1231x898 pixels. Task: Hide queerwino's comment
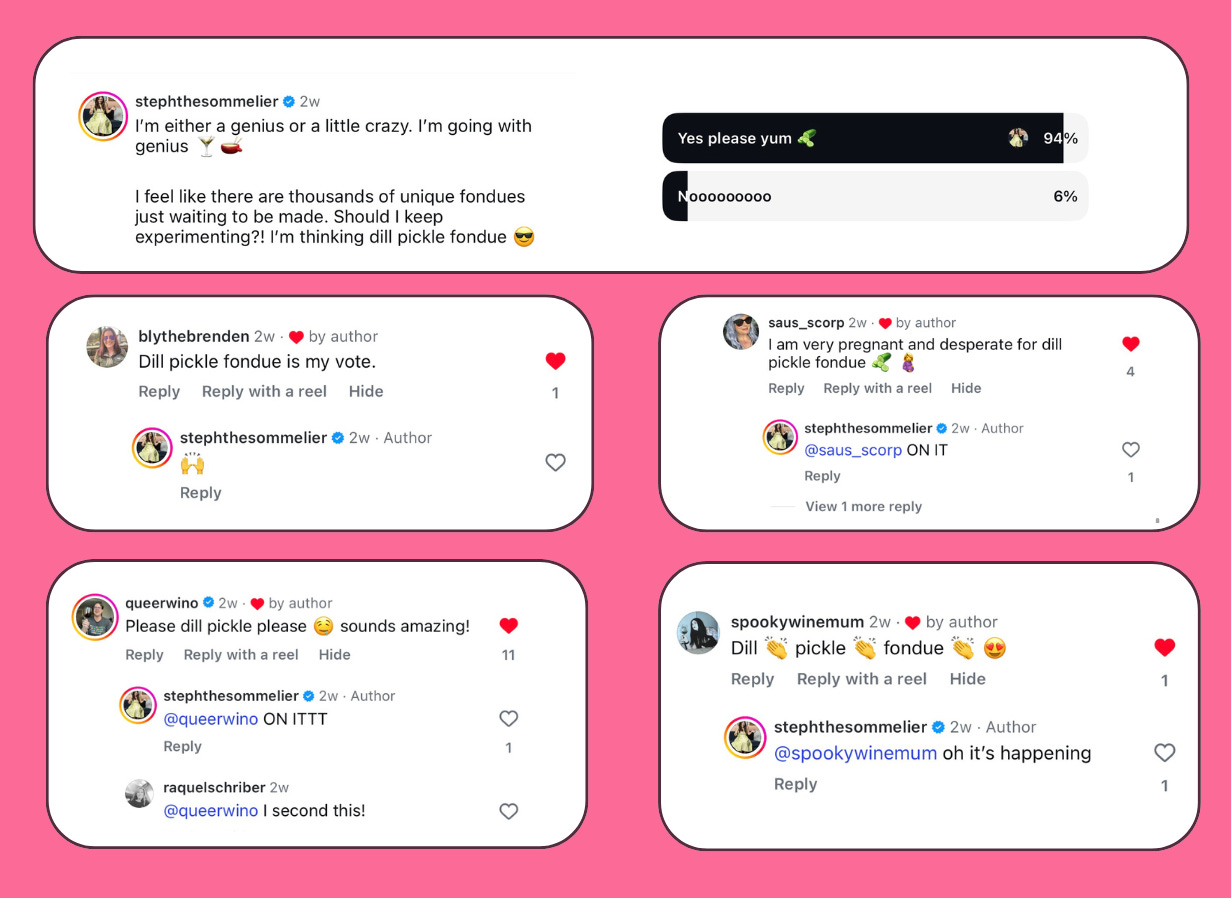point(335,654)
